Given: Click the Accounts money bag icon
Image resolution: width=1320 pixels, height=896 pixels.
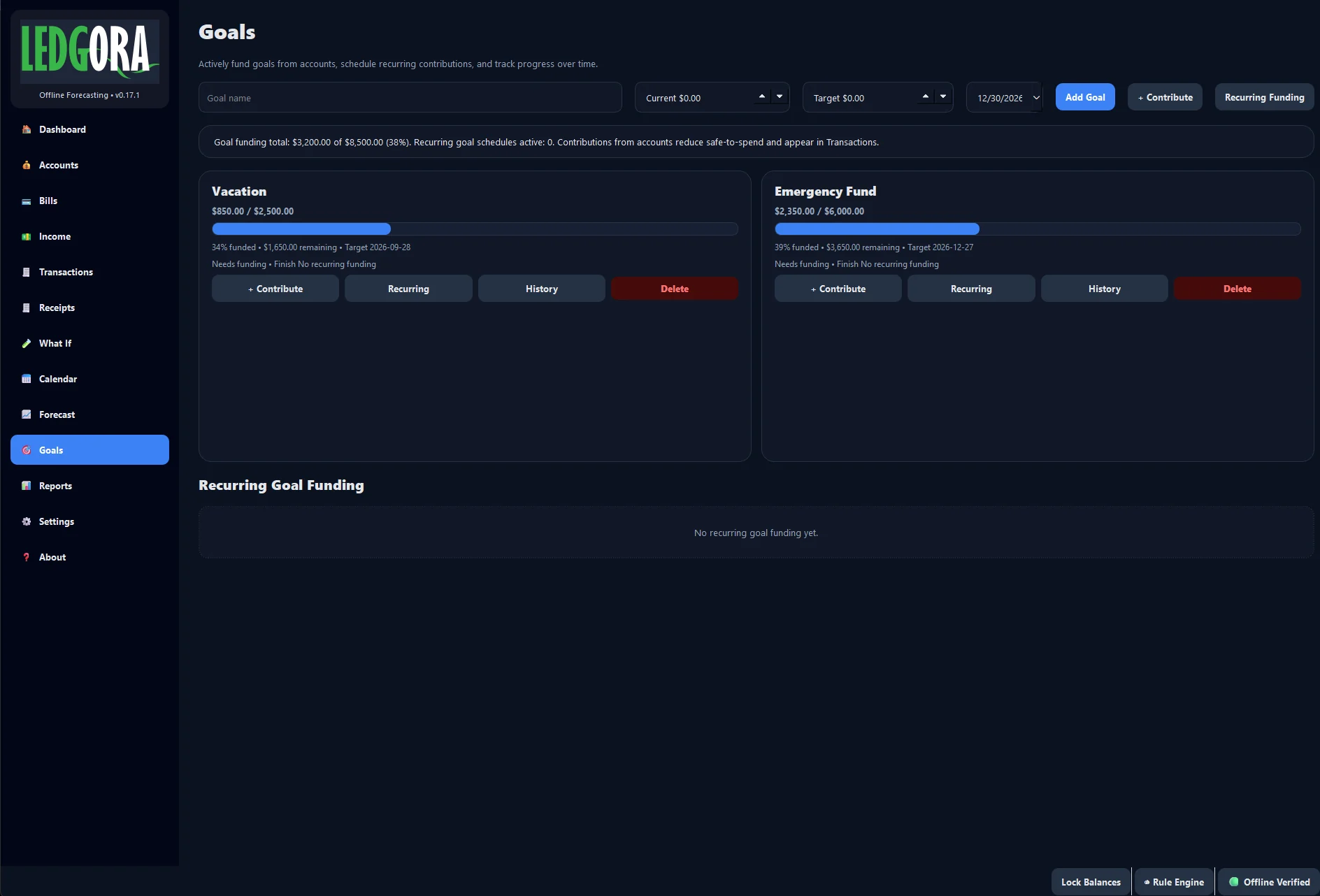Looking at the screenshot, I should [x=27, y=165].
